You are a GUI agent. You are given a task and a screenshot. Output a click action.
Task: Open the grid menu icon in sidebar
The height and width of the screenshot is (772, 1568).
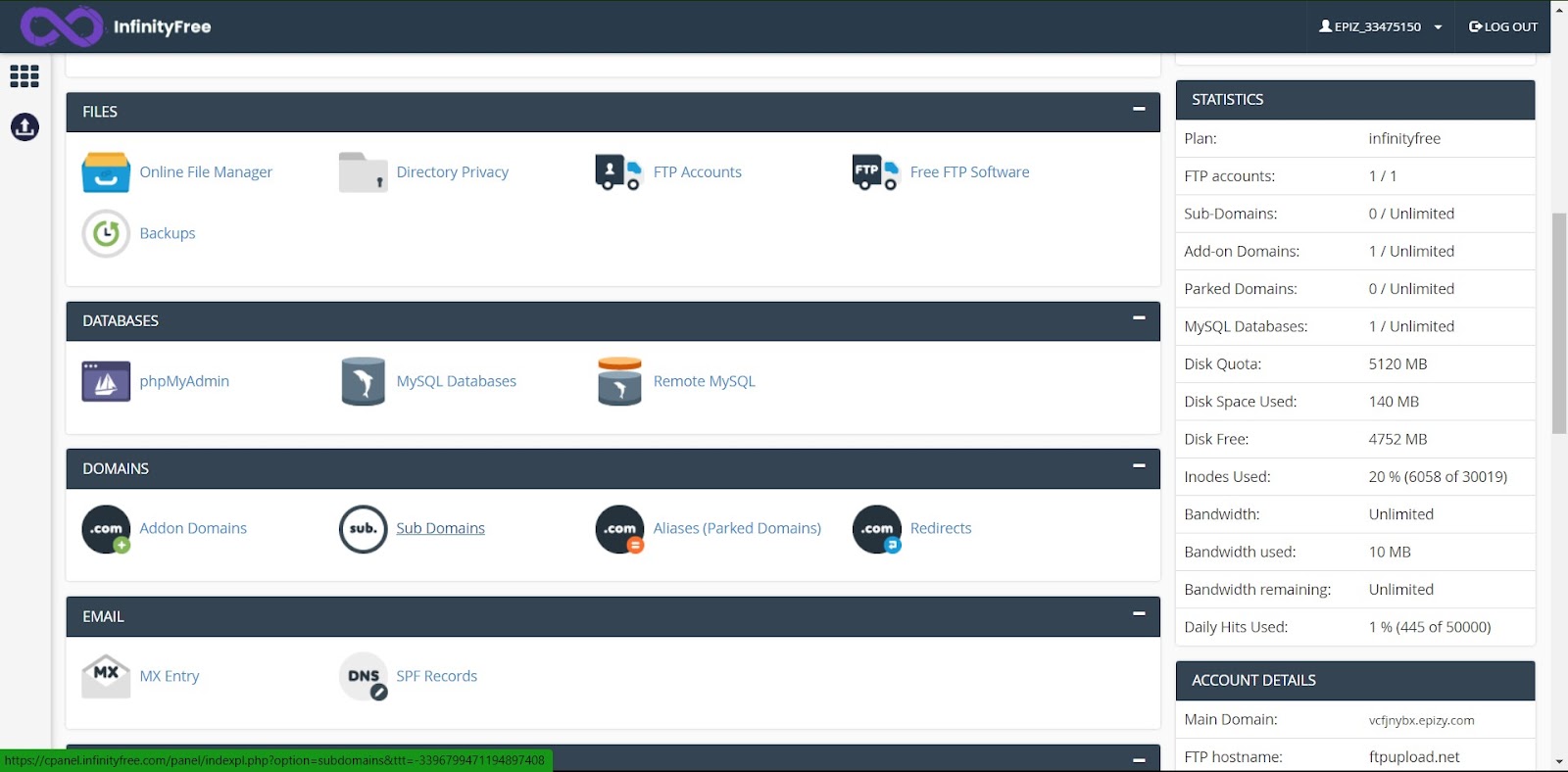[24, 76]
